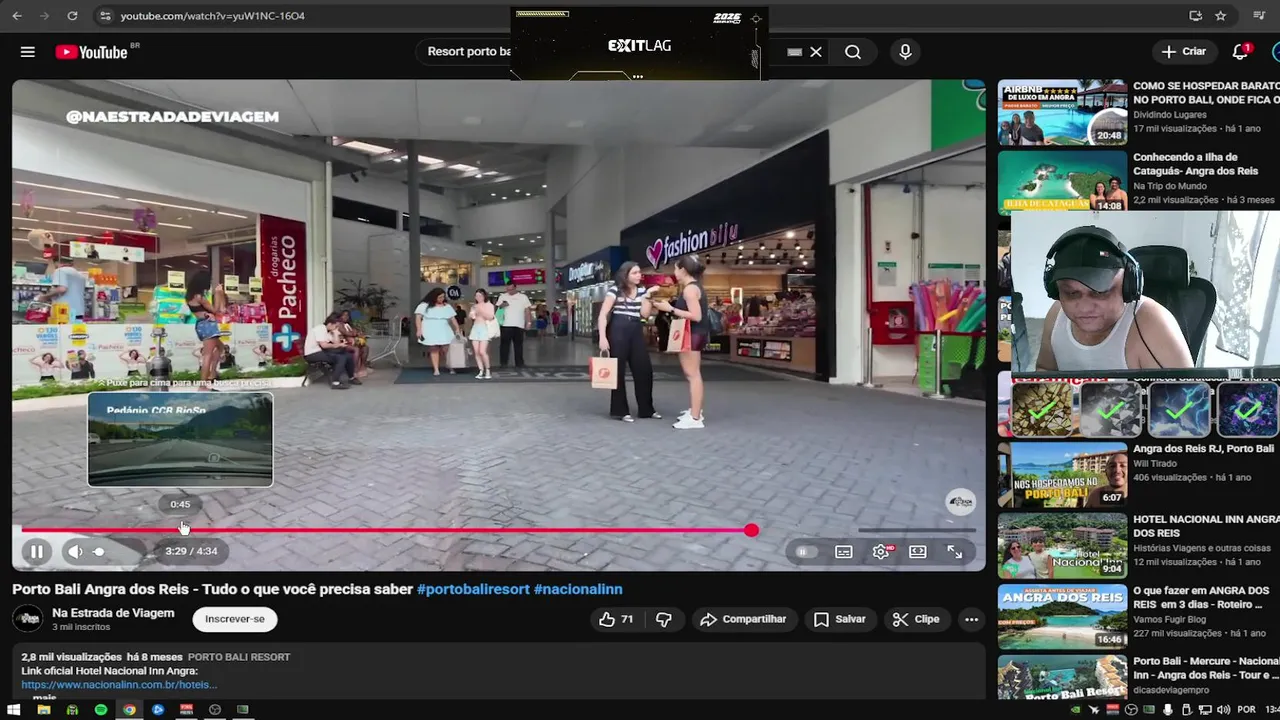Expand the ExitLag overlay three dots

coord(638,76)
